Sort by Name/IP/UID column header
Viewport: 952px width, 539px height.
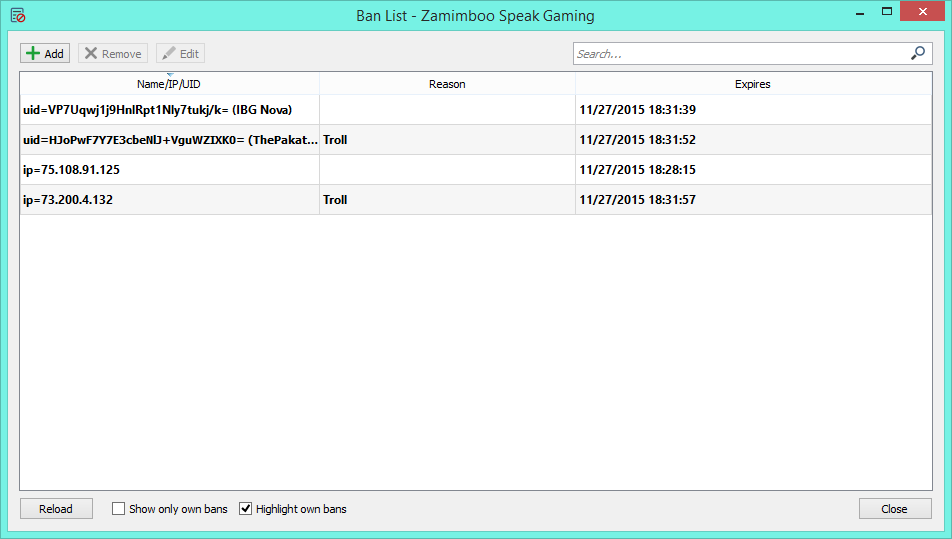pyautogui.click(x=169, y=84)
